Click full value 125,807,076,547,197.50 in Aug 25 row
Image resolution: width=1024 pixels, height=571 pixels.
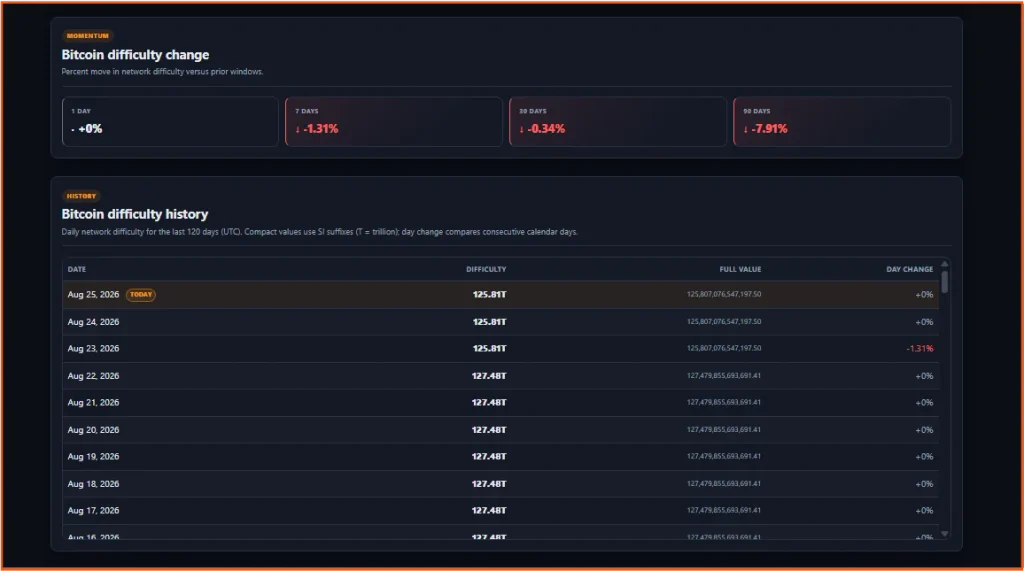pos(724,295)
